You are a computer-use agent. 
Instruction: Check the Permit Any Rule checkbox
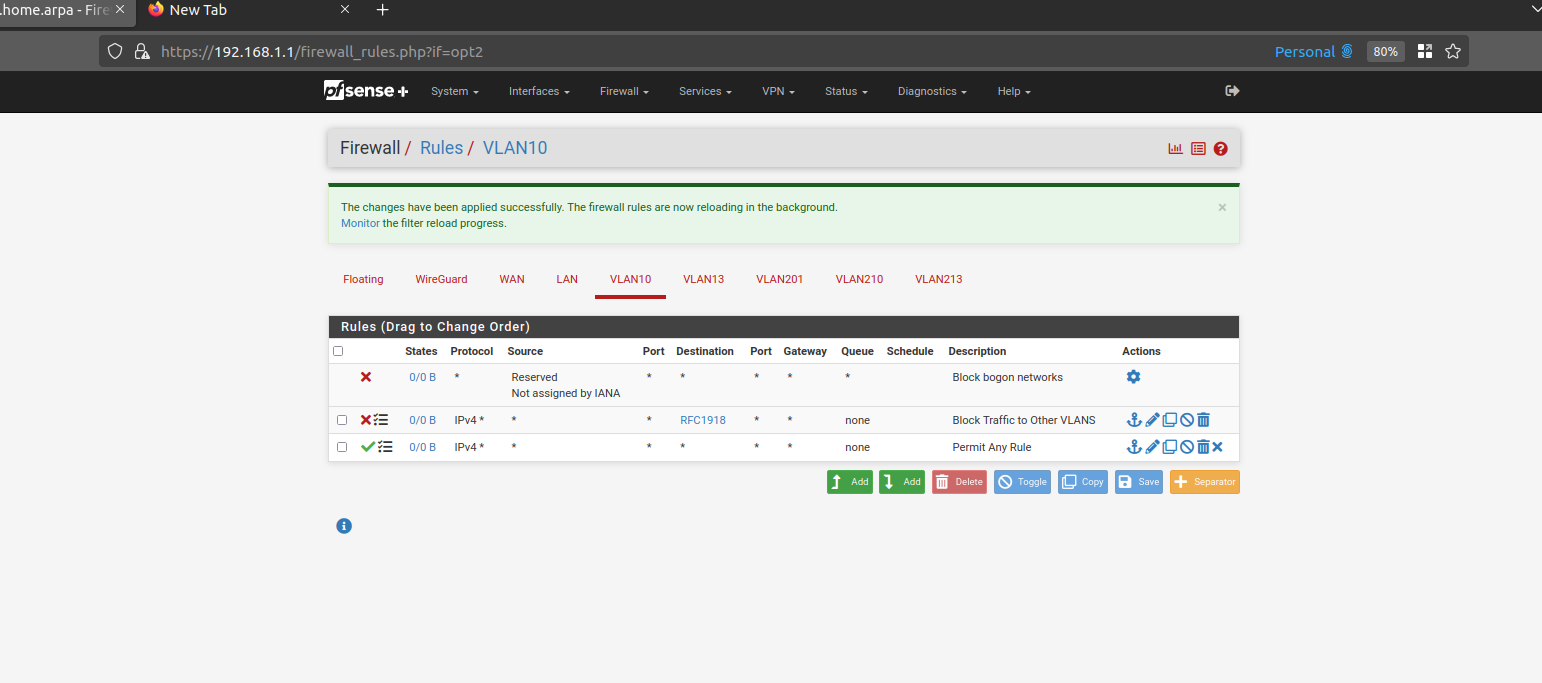(x=342, y=447)
